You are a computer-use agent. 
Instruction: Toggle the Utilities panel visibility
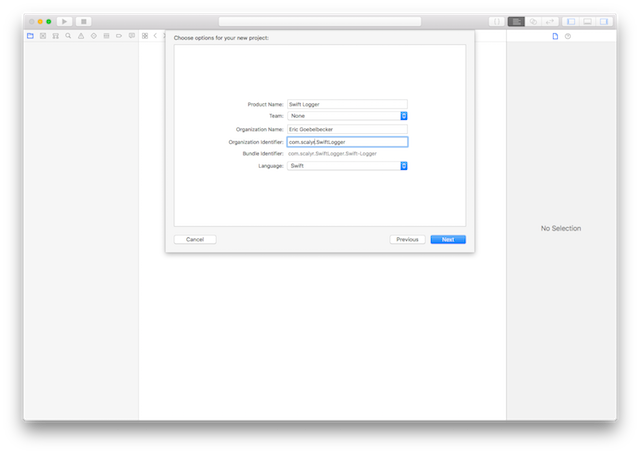[x=604, y=21]
